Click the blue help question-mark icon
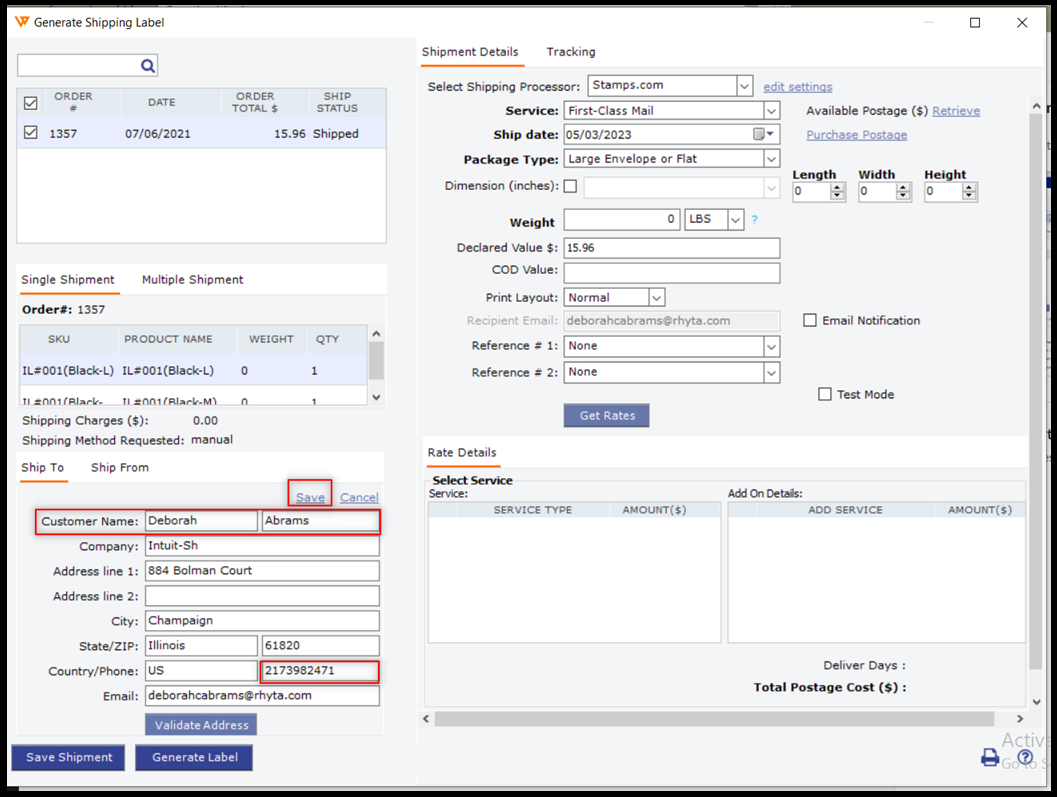 coord(1025,757)
